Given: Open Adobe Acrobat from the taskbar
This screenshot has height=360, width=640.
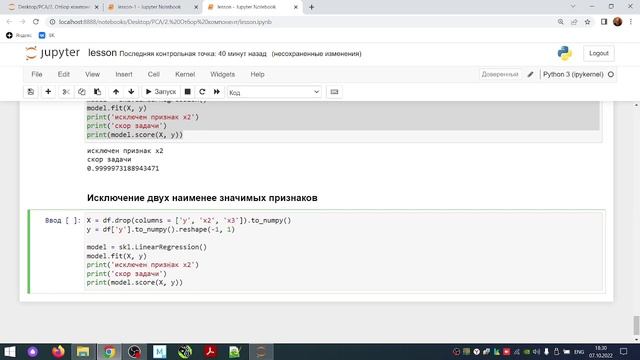Looking at the screenshot, I should click(210, 351).
